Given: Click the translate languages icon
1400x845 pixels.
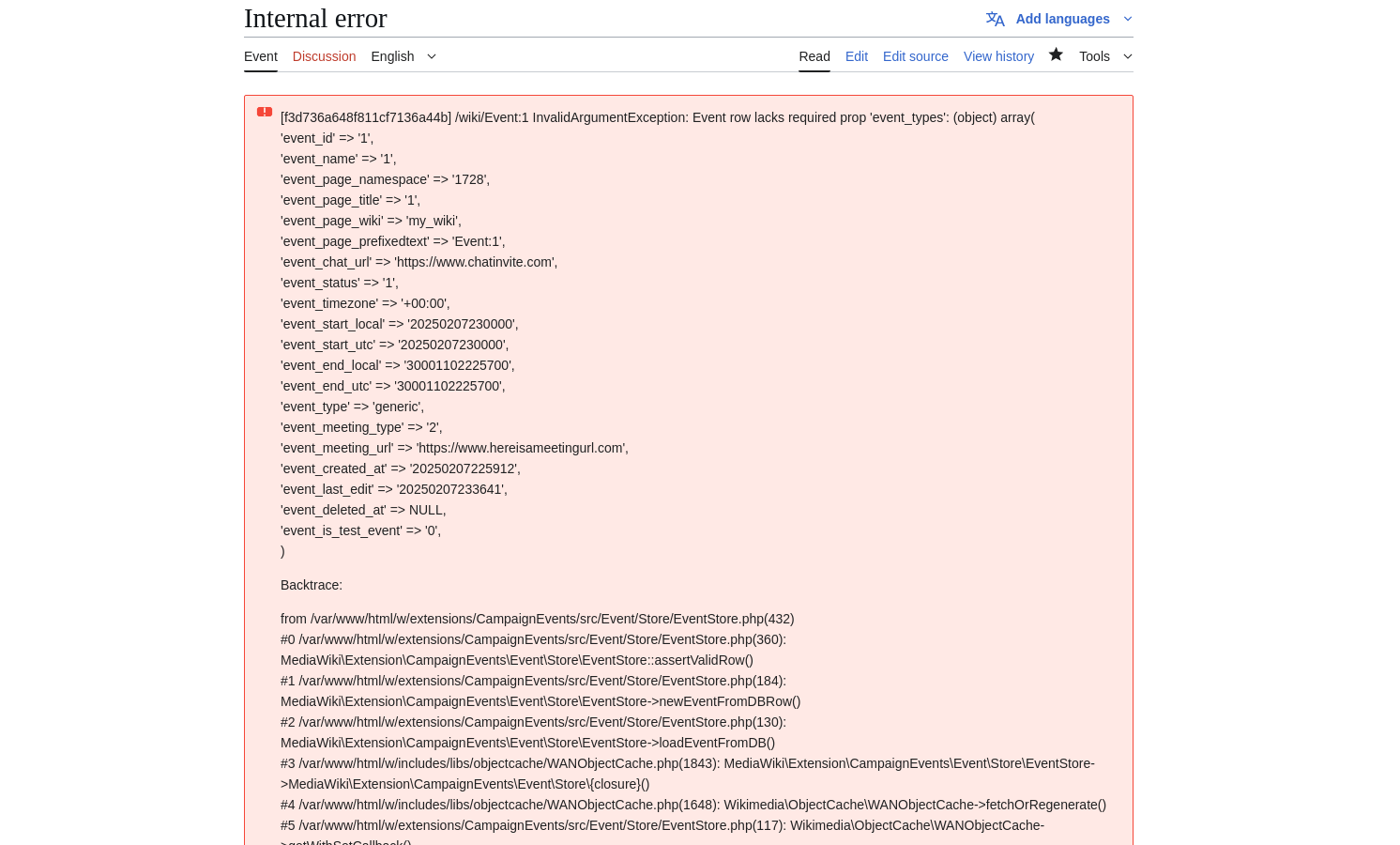Looking at the screenshot, I should [x=996, y=19].
